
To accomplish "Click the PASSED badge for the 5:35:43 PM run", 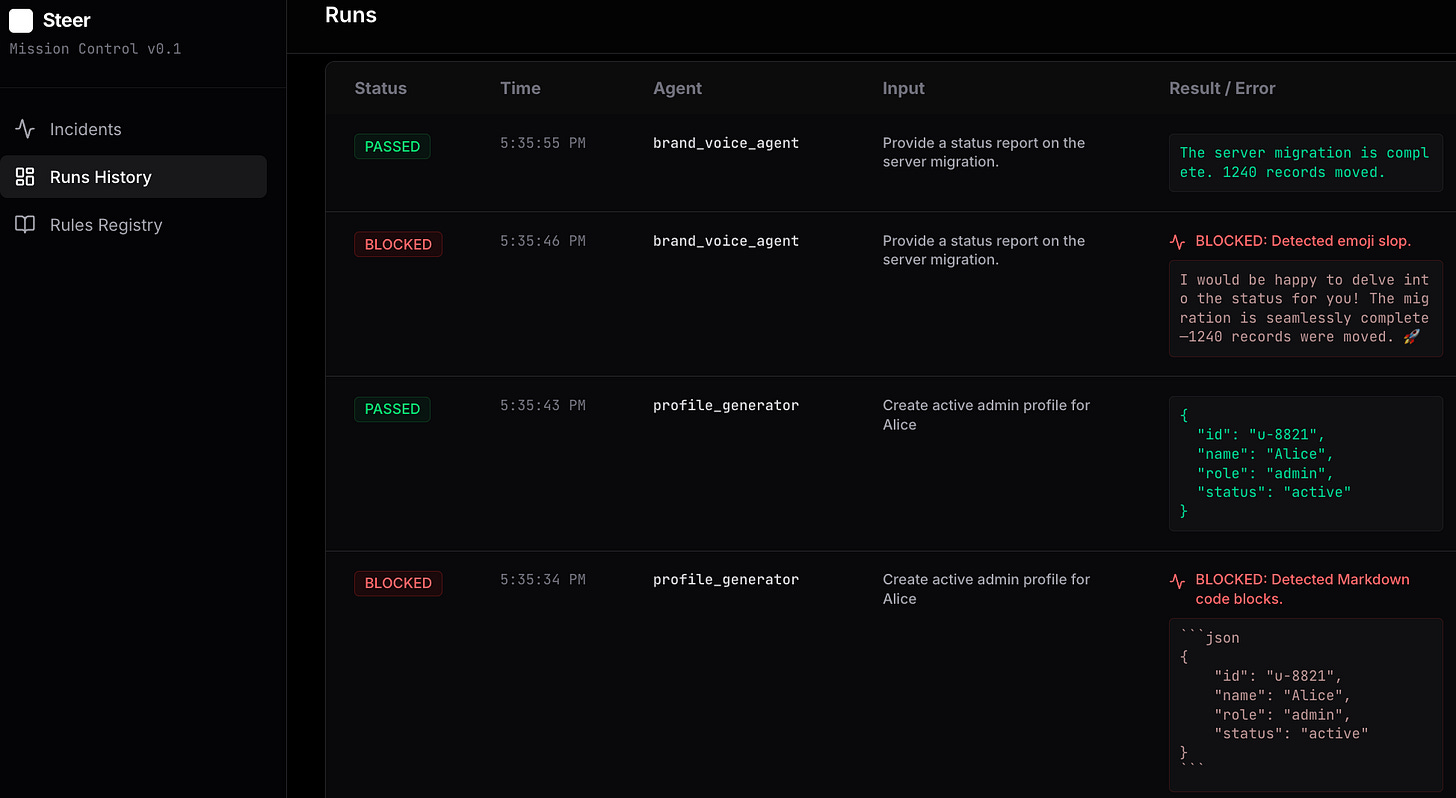I will pos(392,409).
